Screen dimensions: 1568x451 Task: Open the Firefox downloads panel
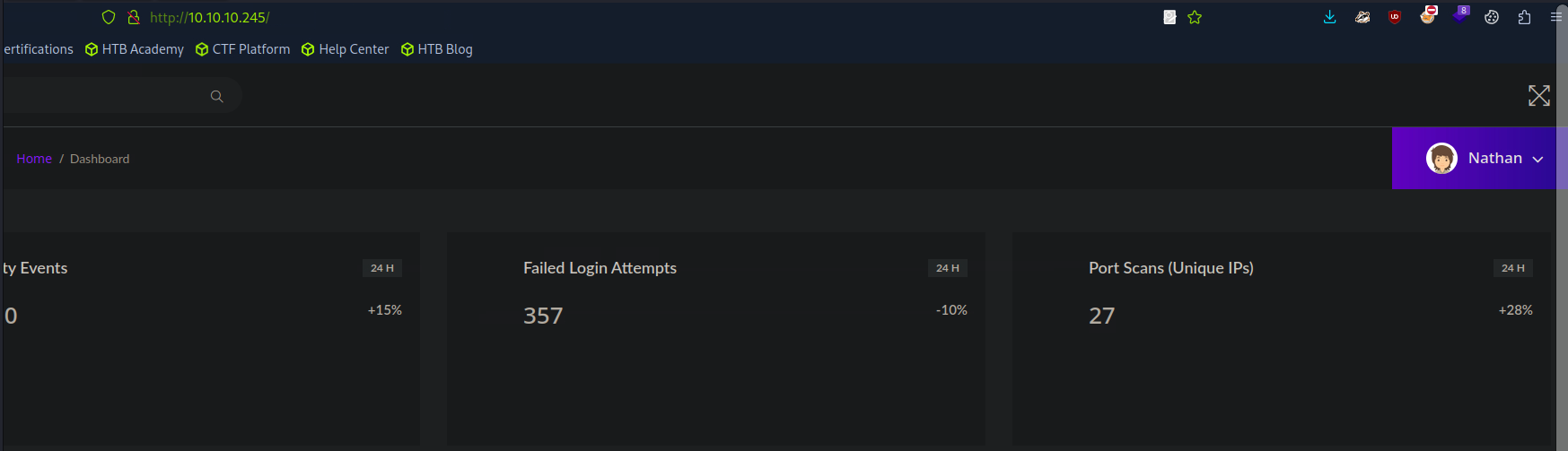coord(1329,17)
